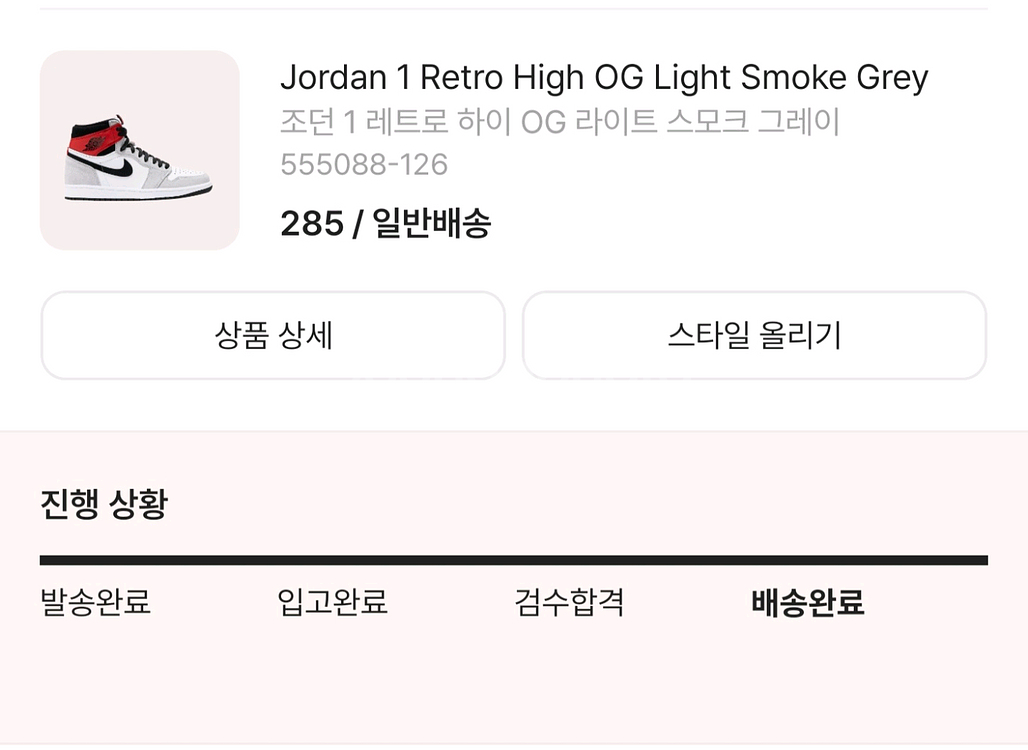The width and height of the screenshot is (1028, 750).
Task: Tap the title Jordan 1 Retro High OG Light Smoke Grey
Action: pos(603,77)
